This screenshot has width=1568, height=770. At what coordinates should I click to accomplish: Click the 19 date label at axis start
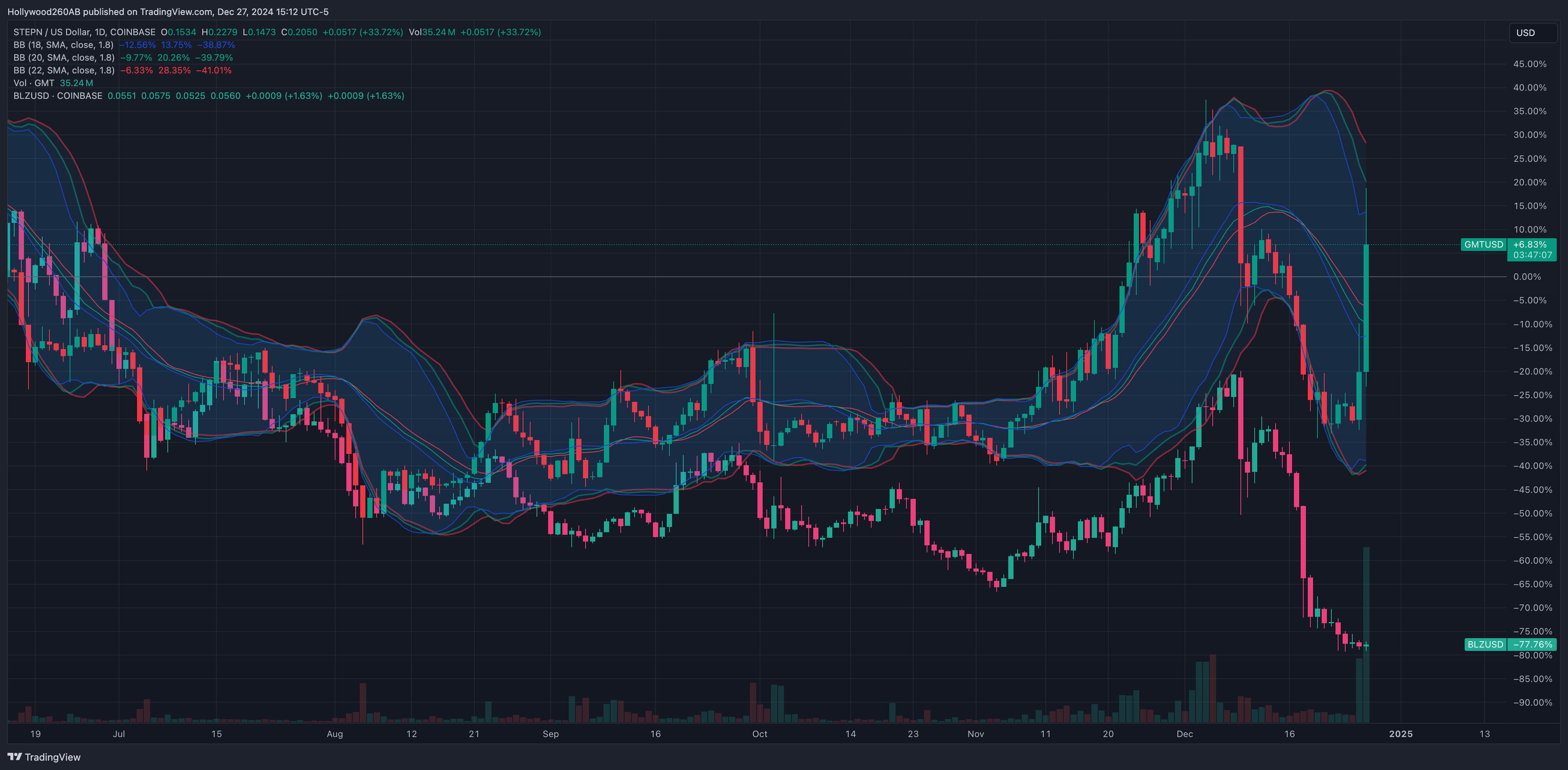click(x=35, y=734)
